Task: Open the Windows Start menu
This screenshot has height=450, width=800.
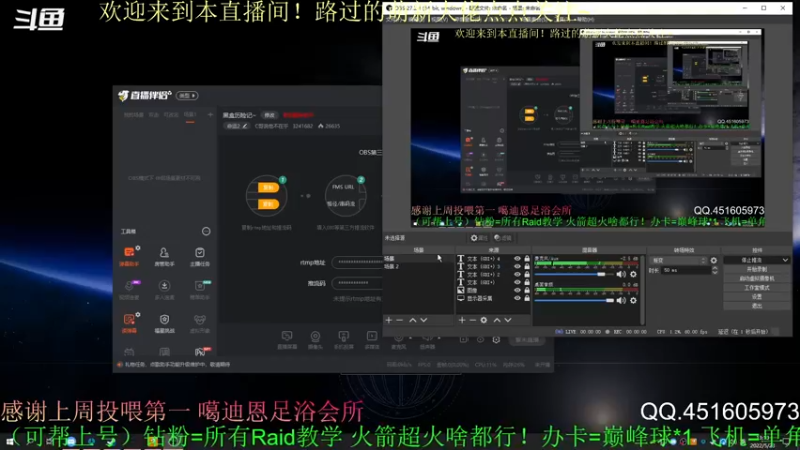Action: (9, 441)
